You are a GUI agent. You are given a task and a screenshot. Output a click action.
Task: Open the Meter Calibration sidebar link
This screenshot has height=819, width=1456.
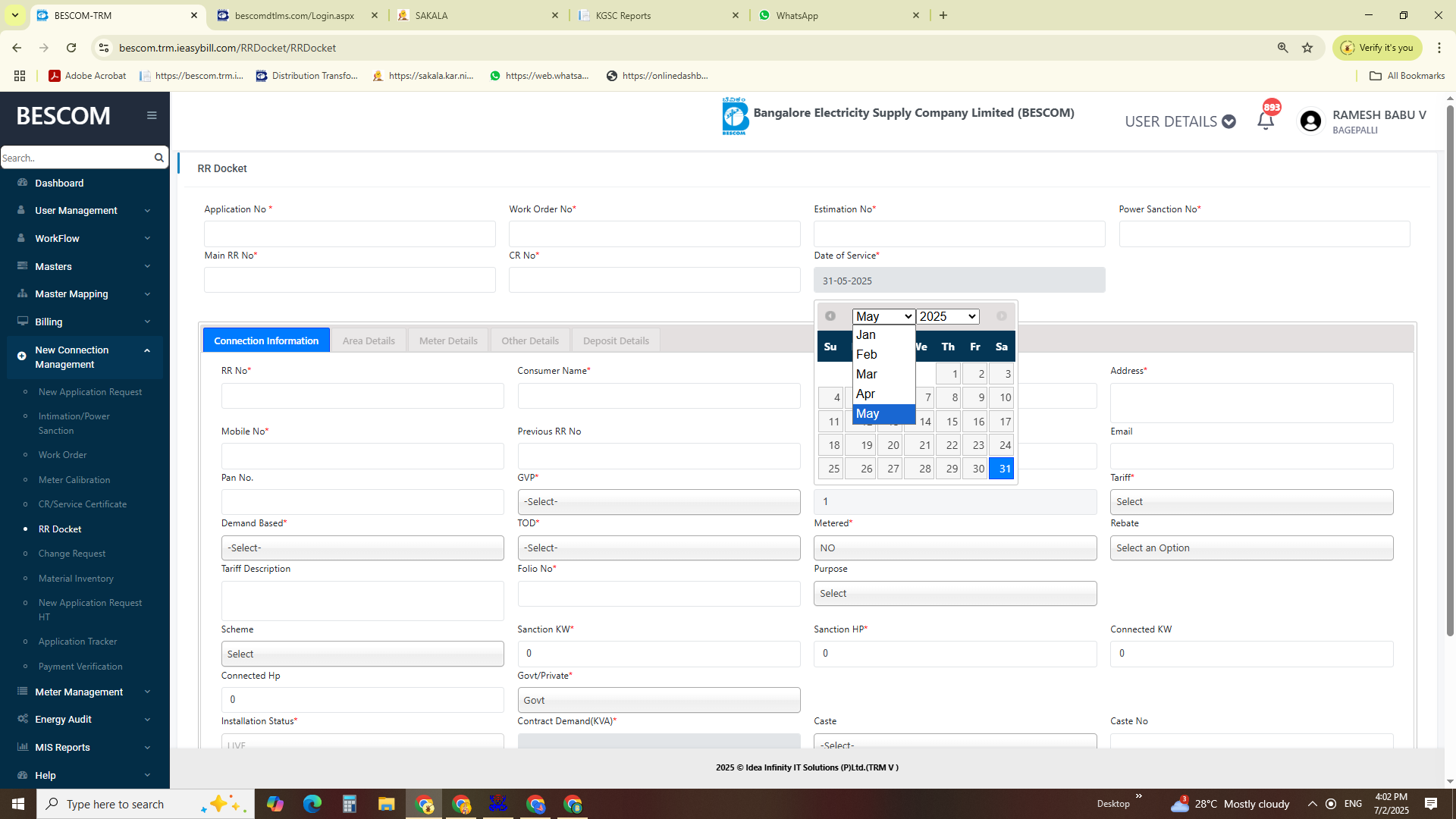coord(74,480)
